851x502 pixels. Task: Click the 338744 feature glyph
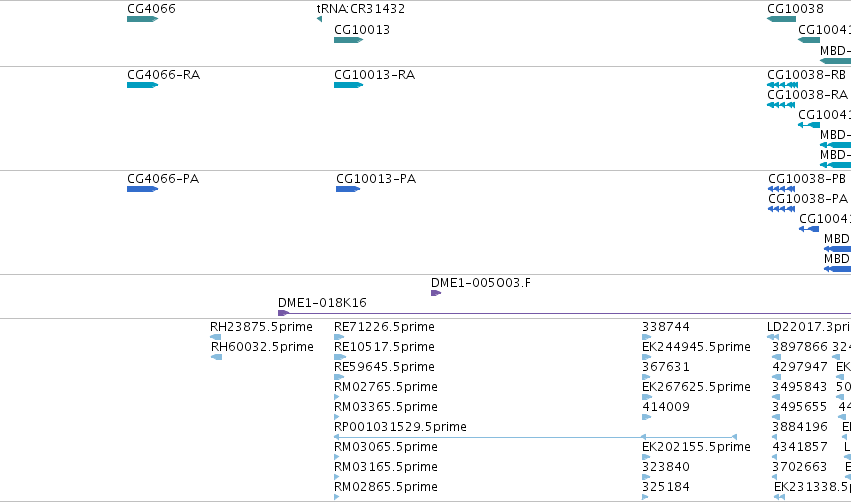point(646,337)
